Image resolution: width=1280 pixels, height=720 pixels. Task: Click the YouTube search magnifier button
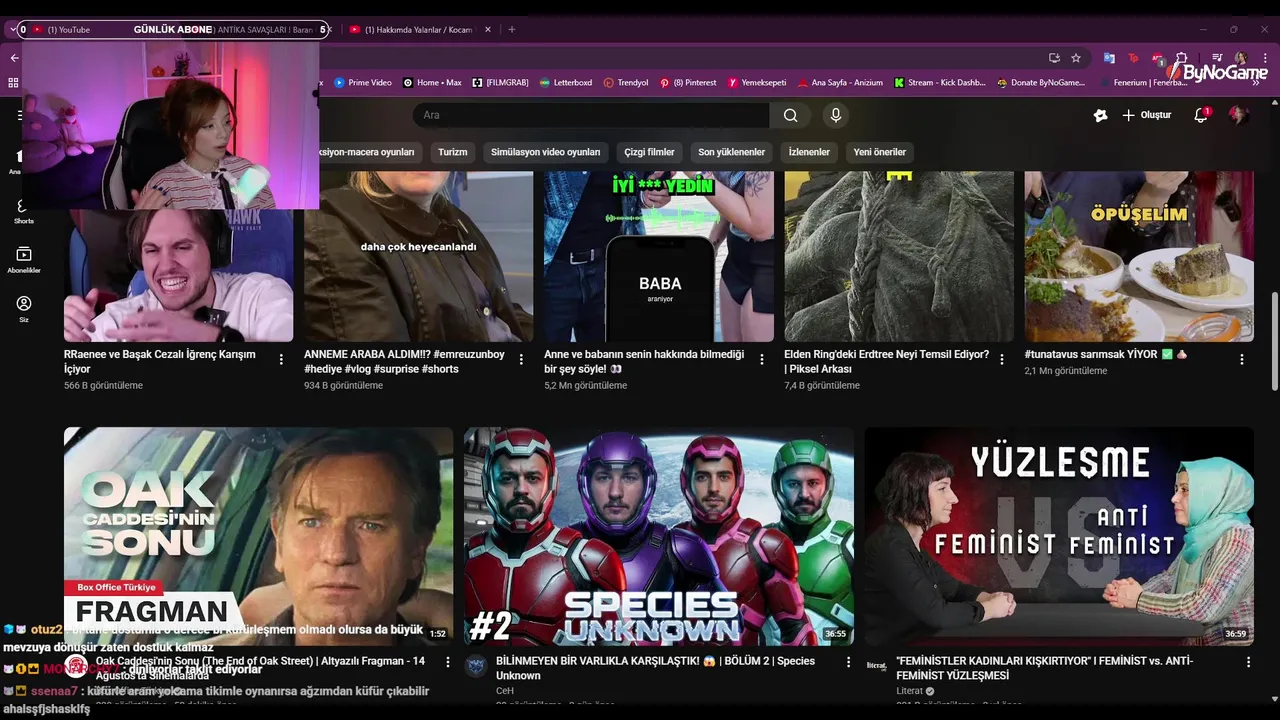click(x=790, y=115)
